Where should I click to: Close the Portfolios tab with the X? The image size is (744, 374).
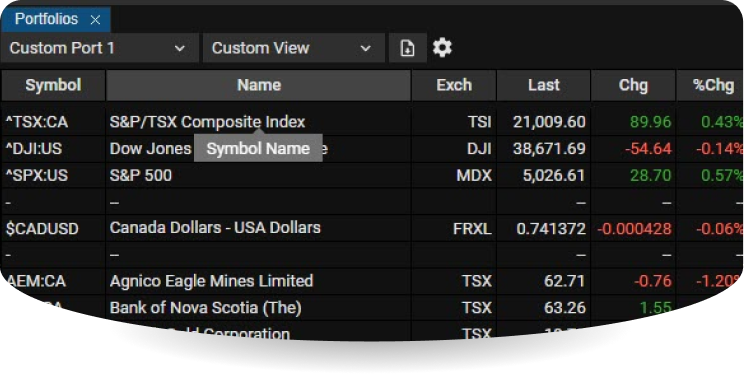95,20
